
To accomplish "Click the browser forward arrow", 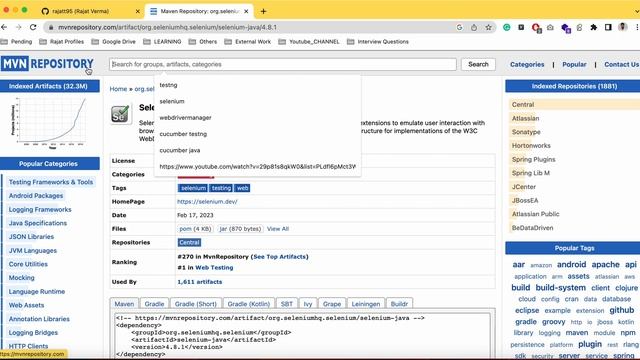I will click(x=19, y=27).
